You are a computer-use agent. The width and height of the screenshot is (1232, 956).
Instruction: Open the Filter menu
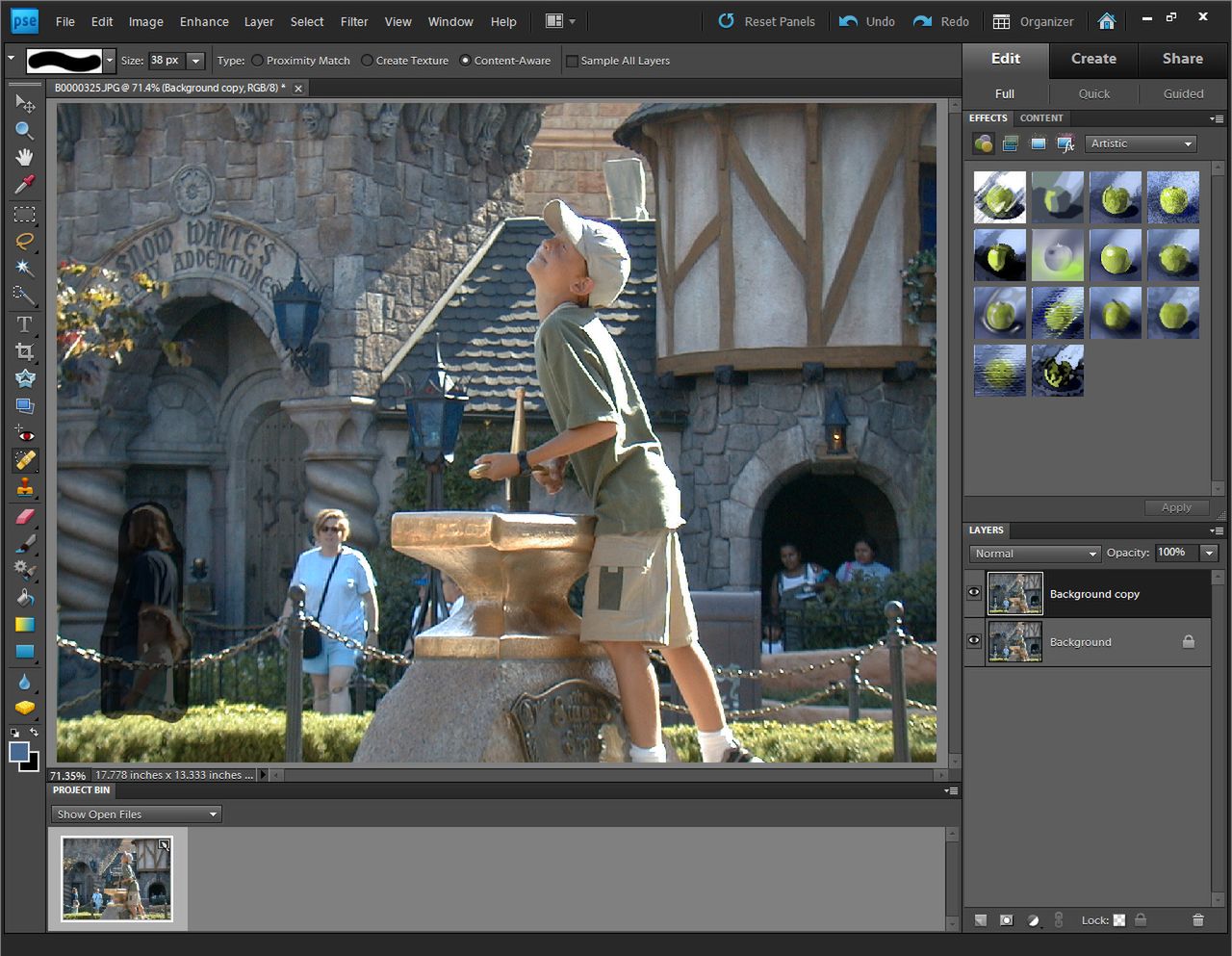(354, 21)
